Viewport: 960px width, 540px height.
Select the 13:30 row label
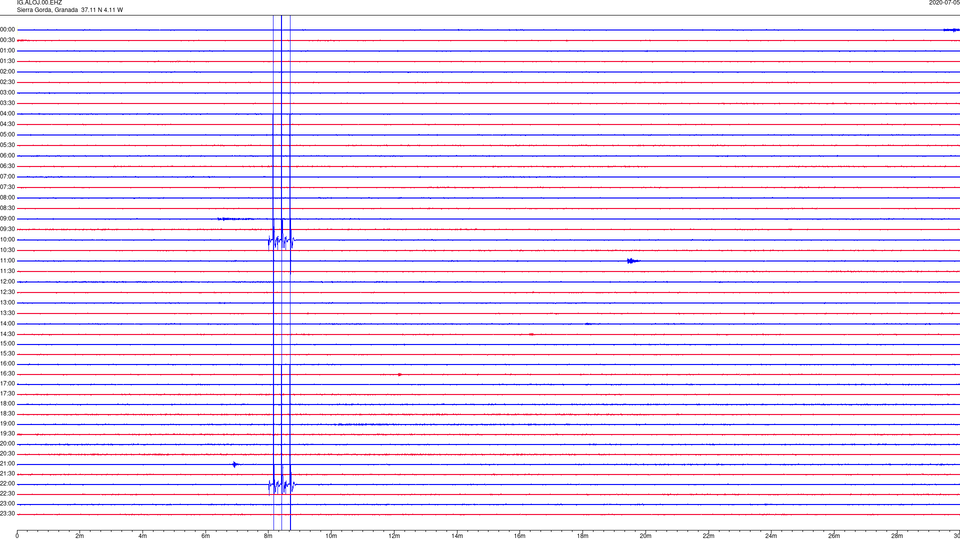point(7,313)
